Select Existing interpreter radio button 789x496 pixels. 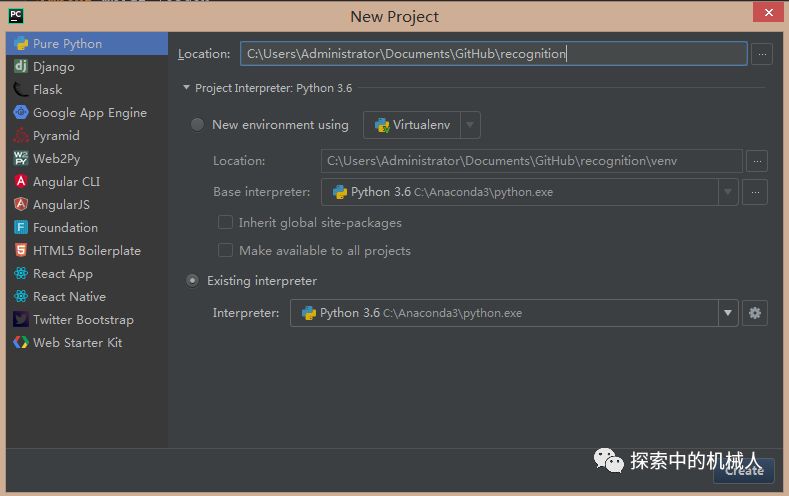(x=192, y=280)
